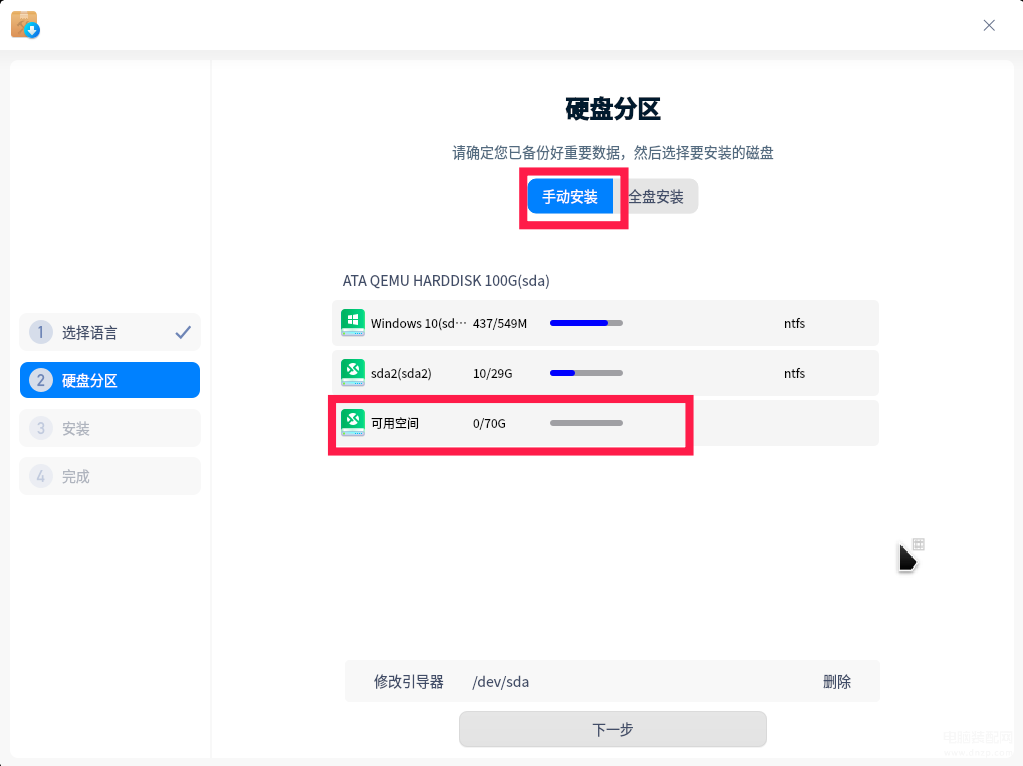Close the installer window

point(989,25)
